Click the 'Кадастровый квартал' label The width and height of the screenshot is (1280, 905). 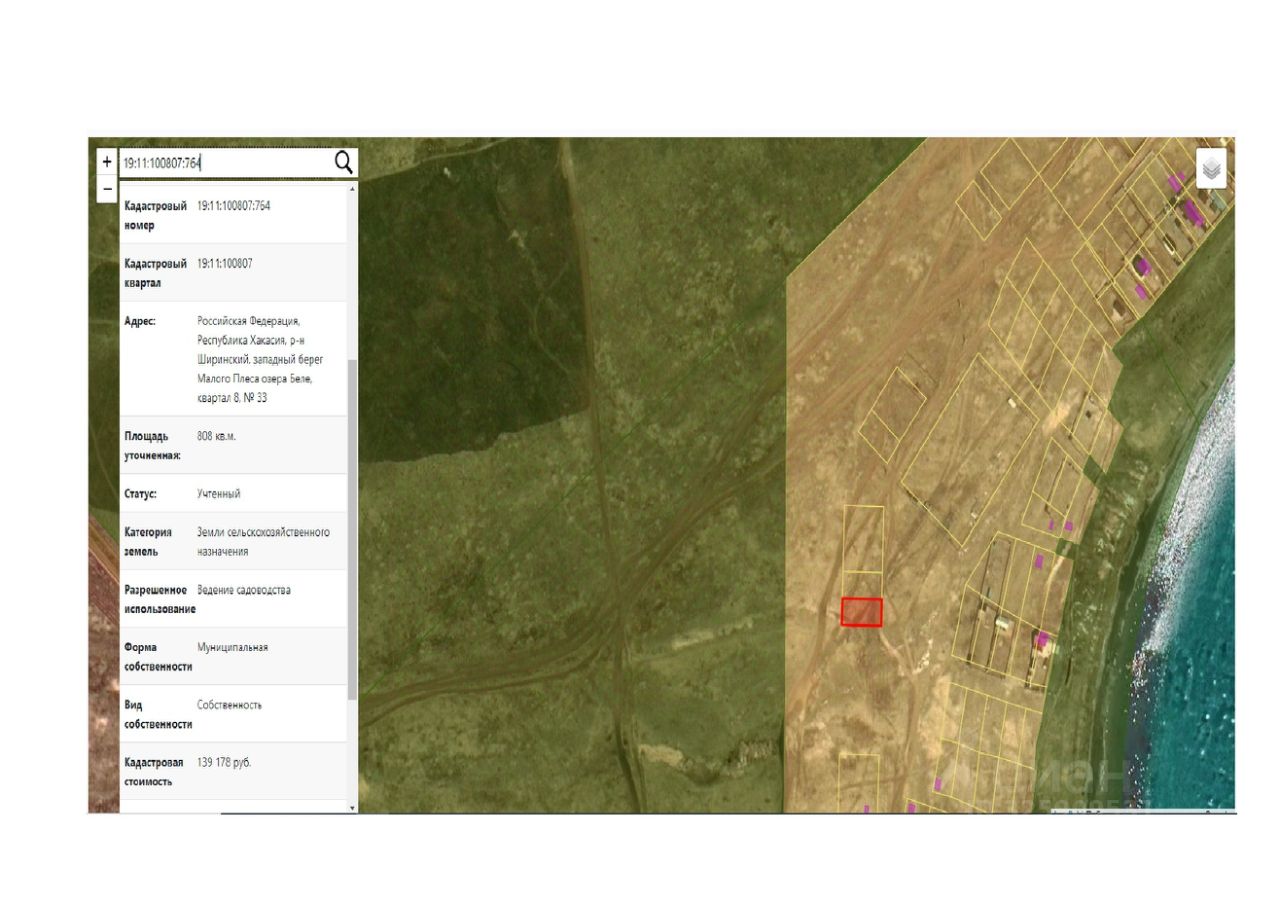pyautogui.click(x=156, y=273)
